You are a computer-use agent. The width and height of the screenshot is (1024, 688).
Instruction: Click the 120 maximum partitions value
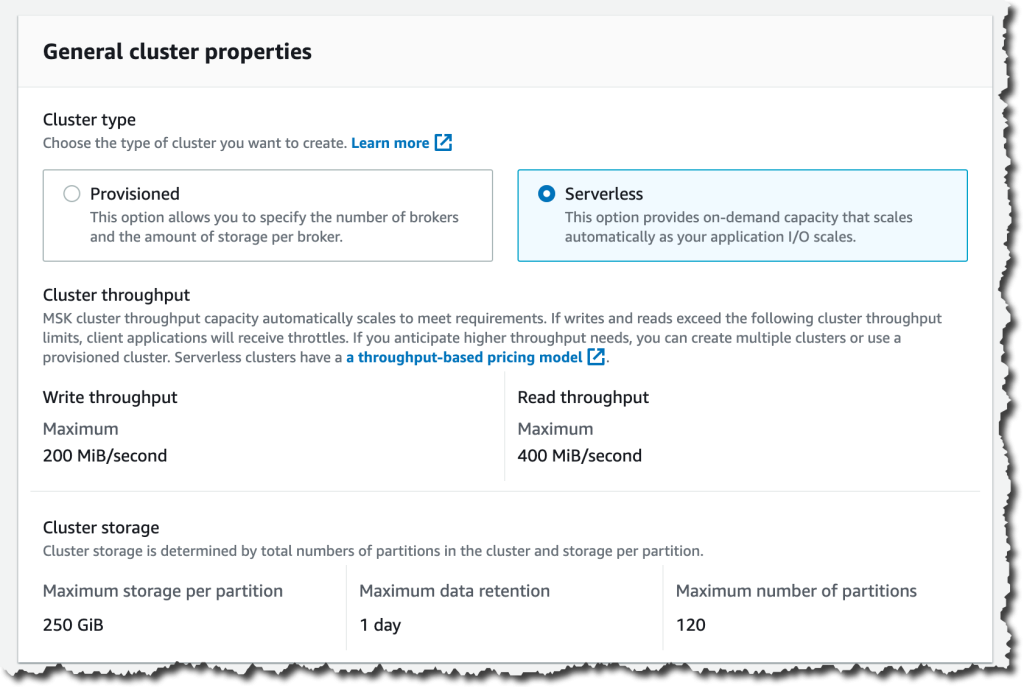[690, 625]
